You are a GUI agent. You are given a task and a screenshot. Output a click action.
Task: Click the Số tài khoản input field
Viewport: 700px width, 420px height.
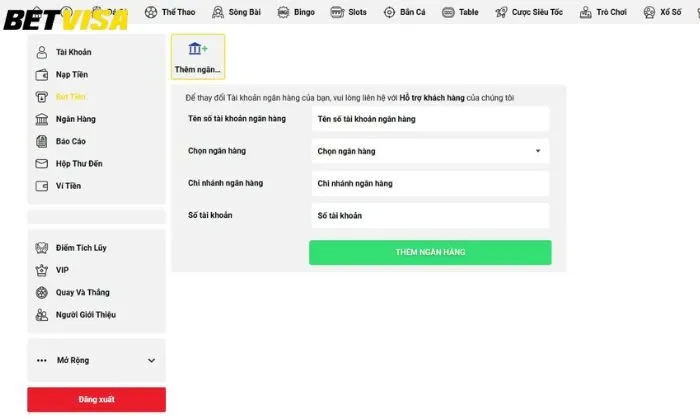[x=429, y=216]
